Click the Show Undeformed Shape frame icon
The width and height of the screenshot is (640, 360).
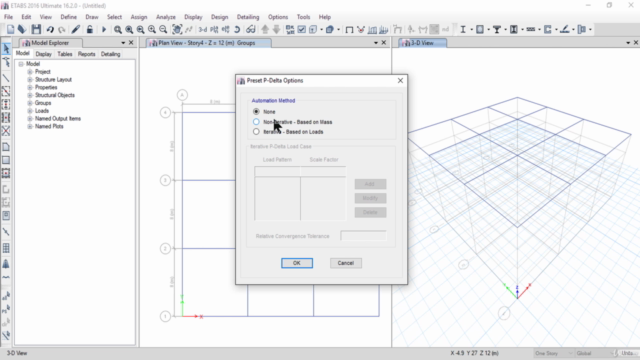pyautogui.click(x=349, y=29)
